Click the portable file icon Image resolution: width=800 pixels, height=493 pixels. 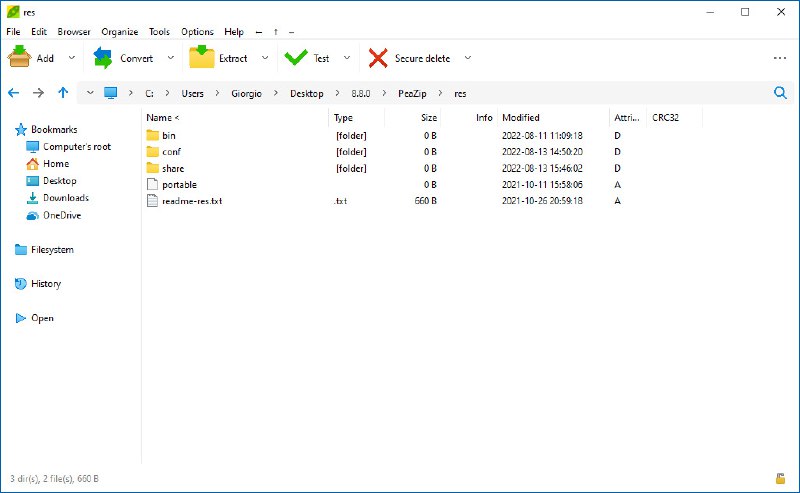[x=152, y=184]
